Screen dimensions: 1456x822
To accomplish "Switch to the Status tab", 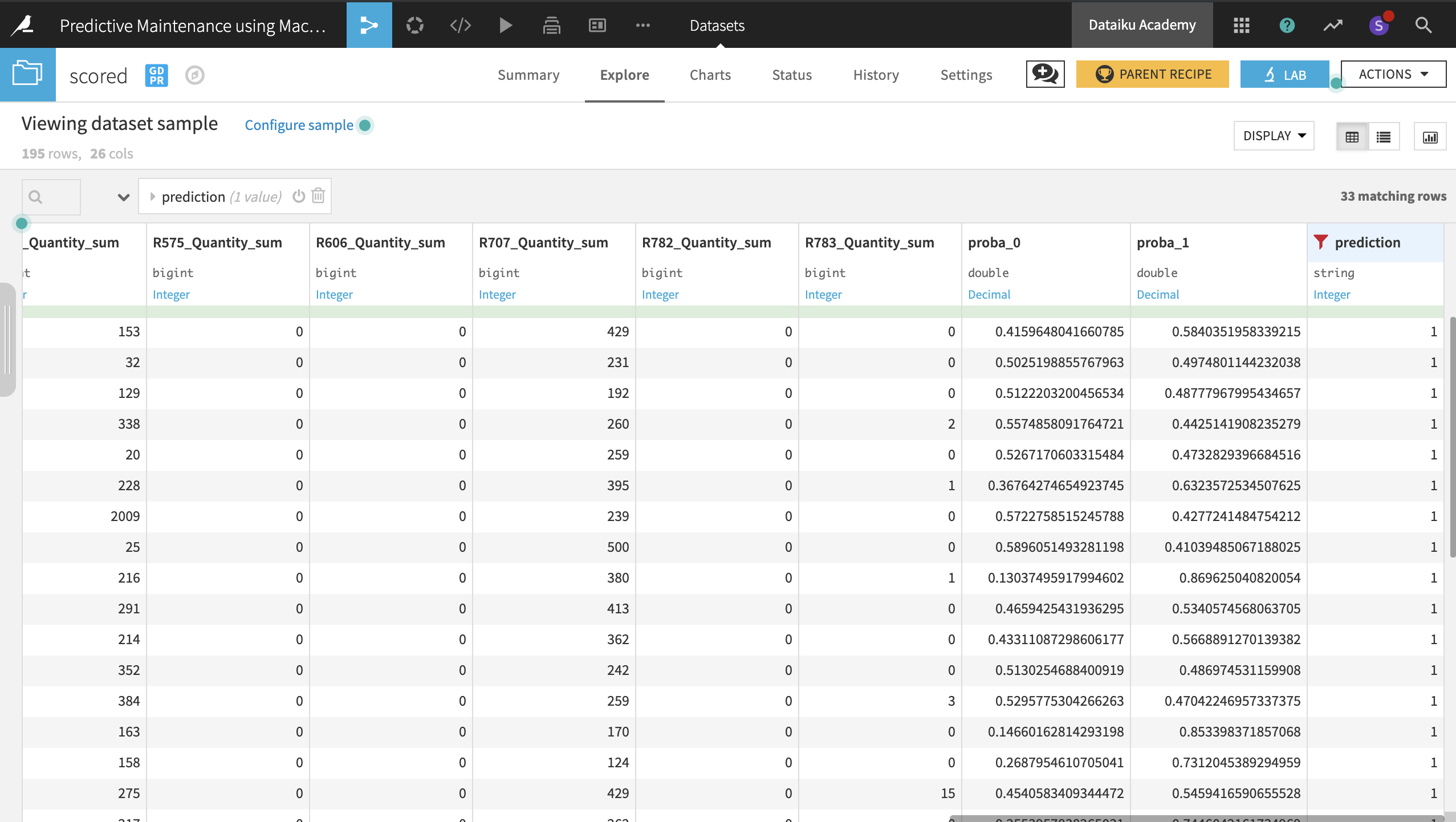I will click(792, 75).
